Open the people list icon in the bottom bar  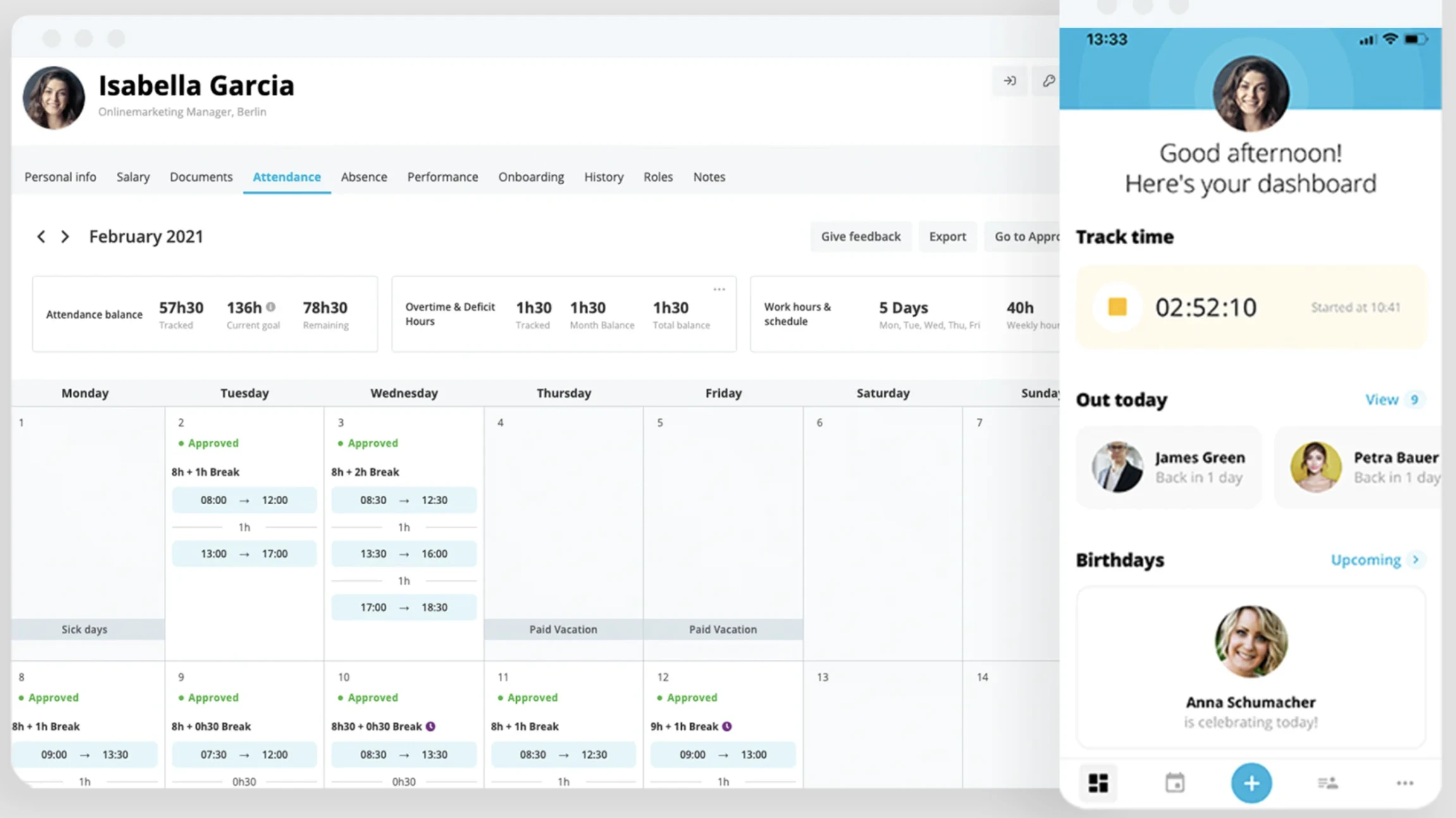point(1328,783)
